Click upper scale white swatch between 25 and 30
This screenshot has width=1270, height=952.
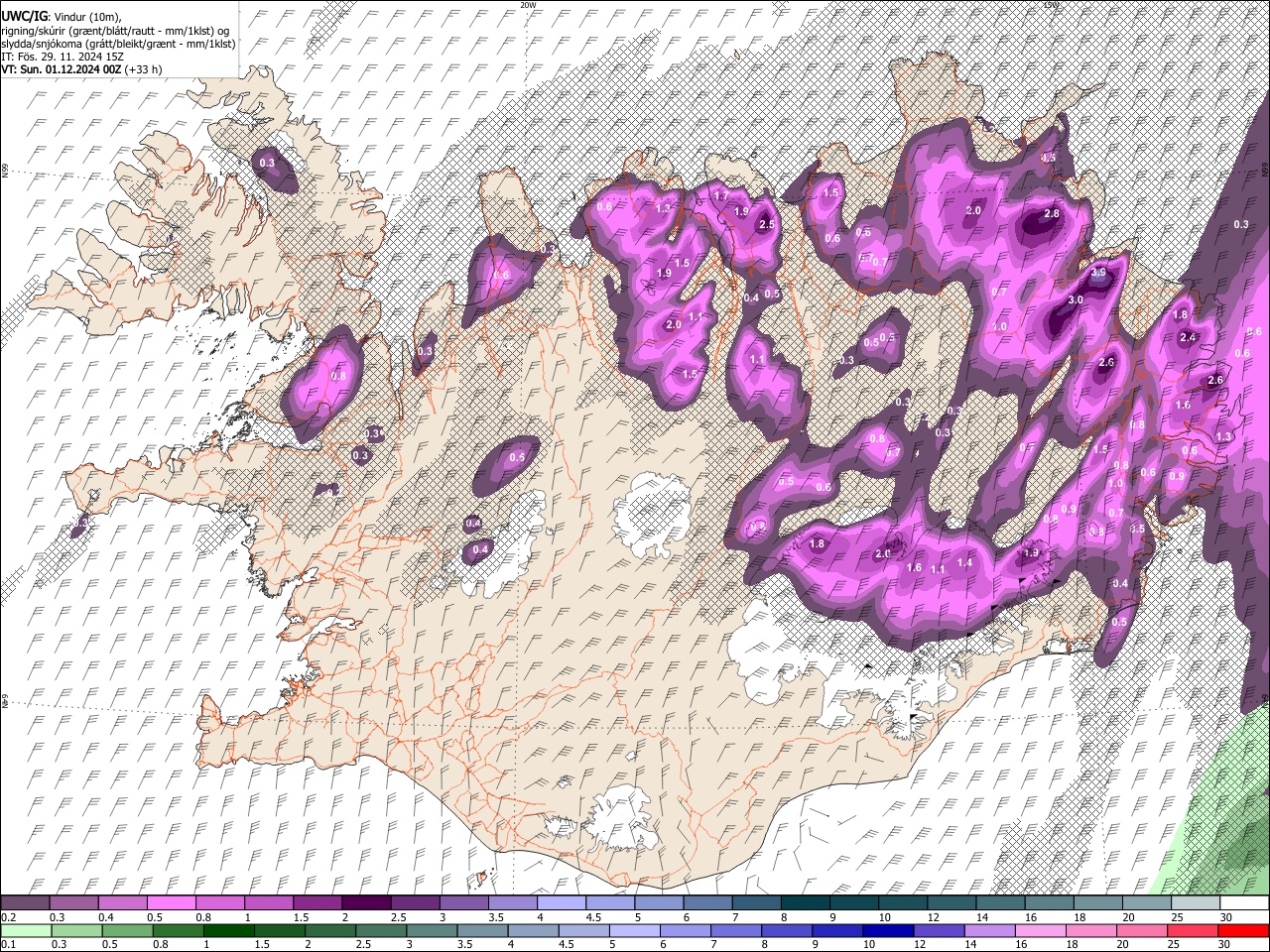click(x=1195, y=903)
